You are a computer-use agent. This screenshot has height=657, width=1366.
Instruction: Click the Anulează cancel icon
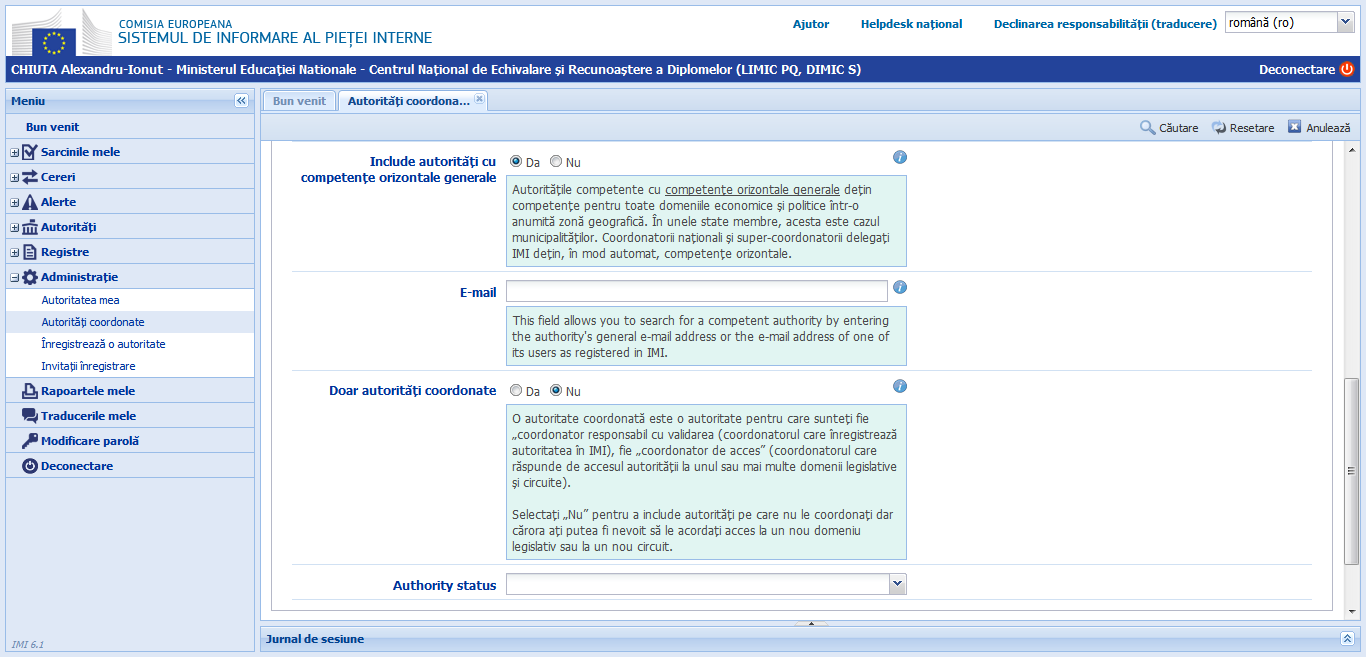[1294, 127]
